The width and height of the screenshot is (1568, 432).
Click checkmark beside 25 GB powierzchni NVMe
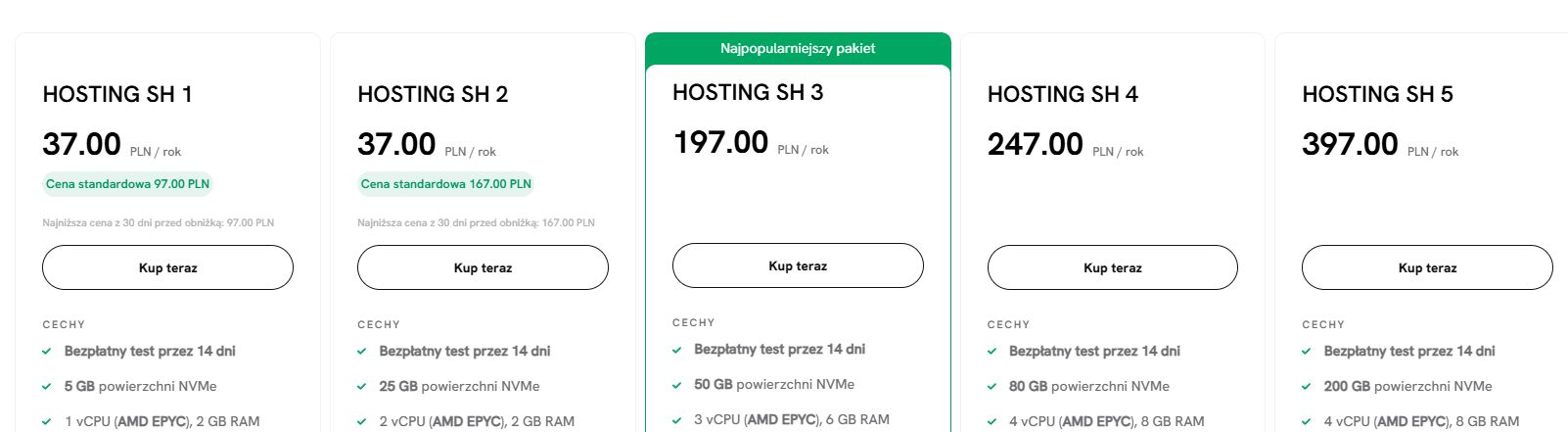[x=362, y=386]
